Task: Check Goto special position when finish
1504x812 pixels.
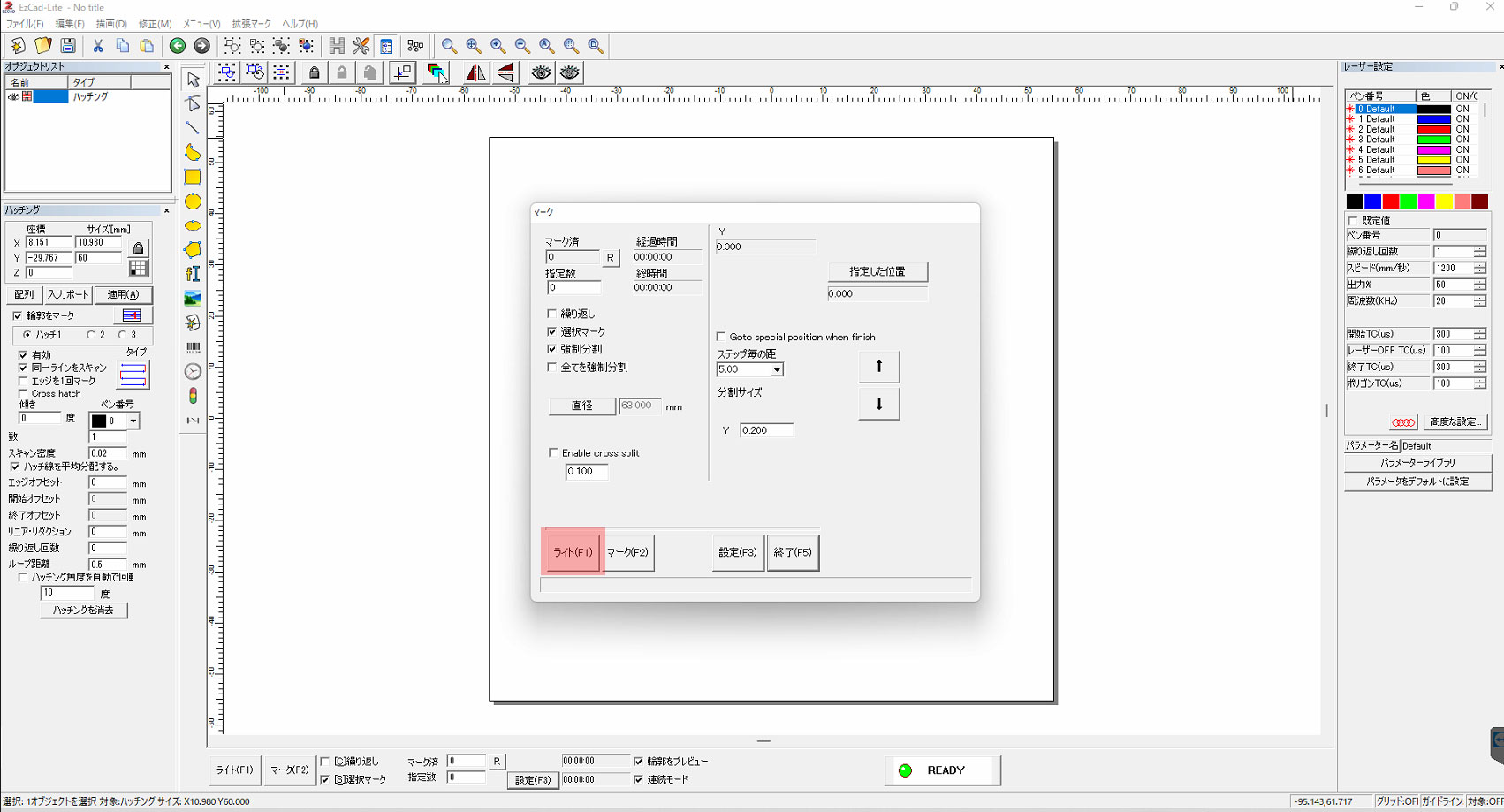Action: pos(721,337)
